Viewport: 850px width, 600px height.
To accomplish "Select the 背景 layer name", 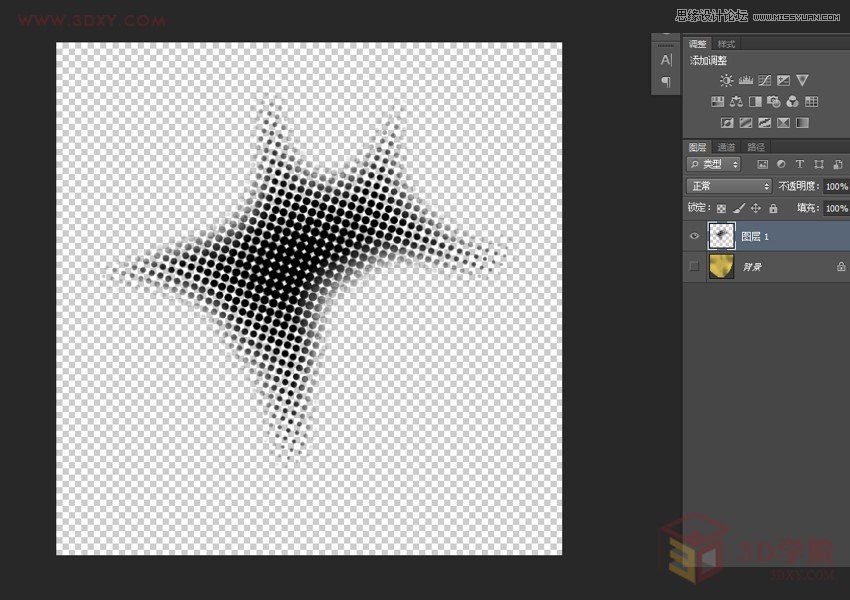I will [752, 267].
